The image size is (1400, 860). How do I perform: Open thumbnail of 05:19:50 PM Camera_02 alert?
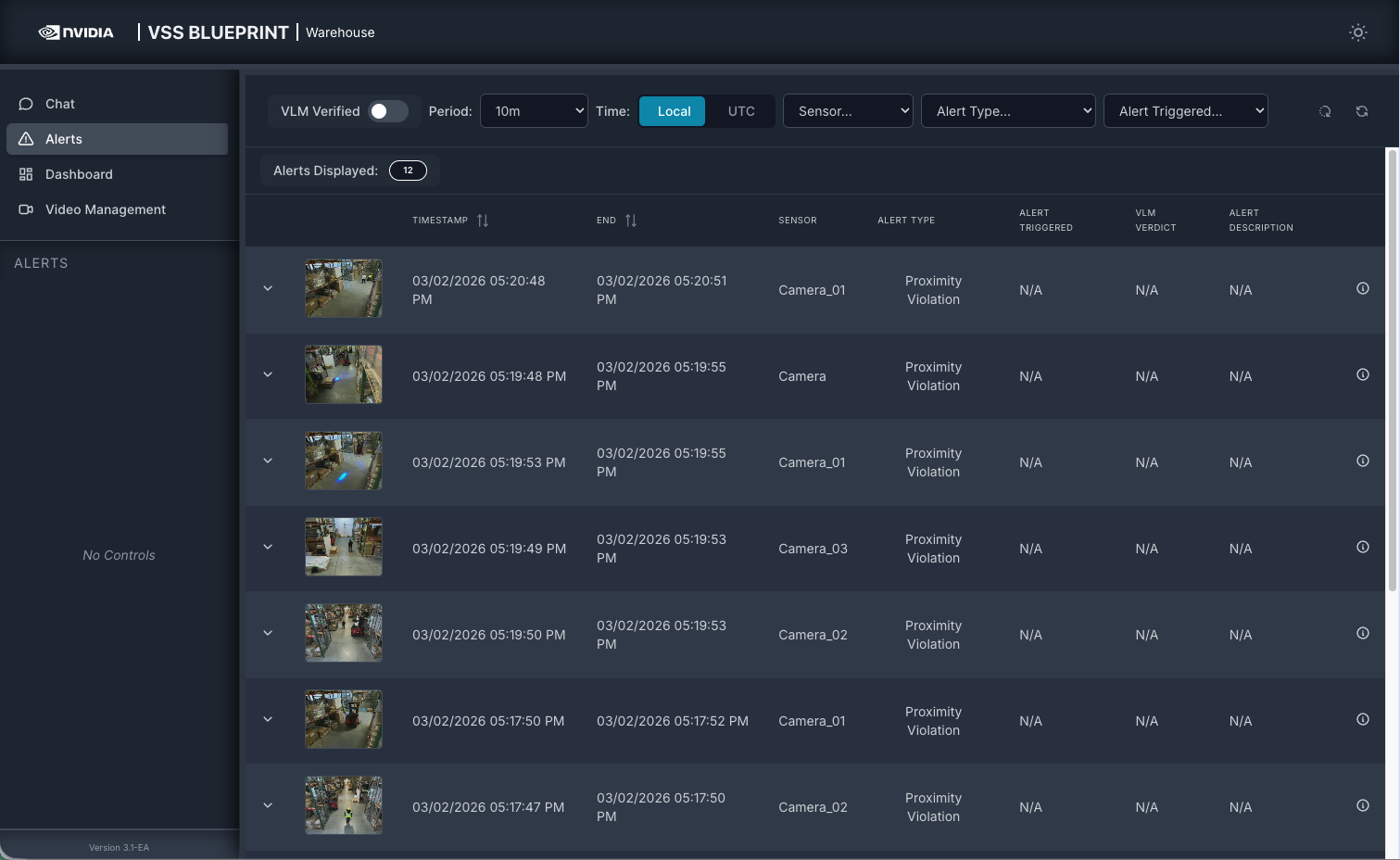point(344,633)
